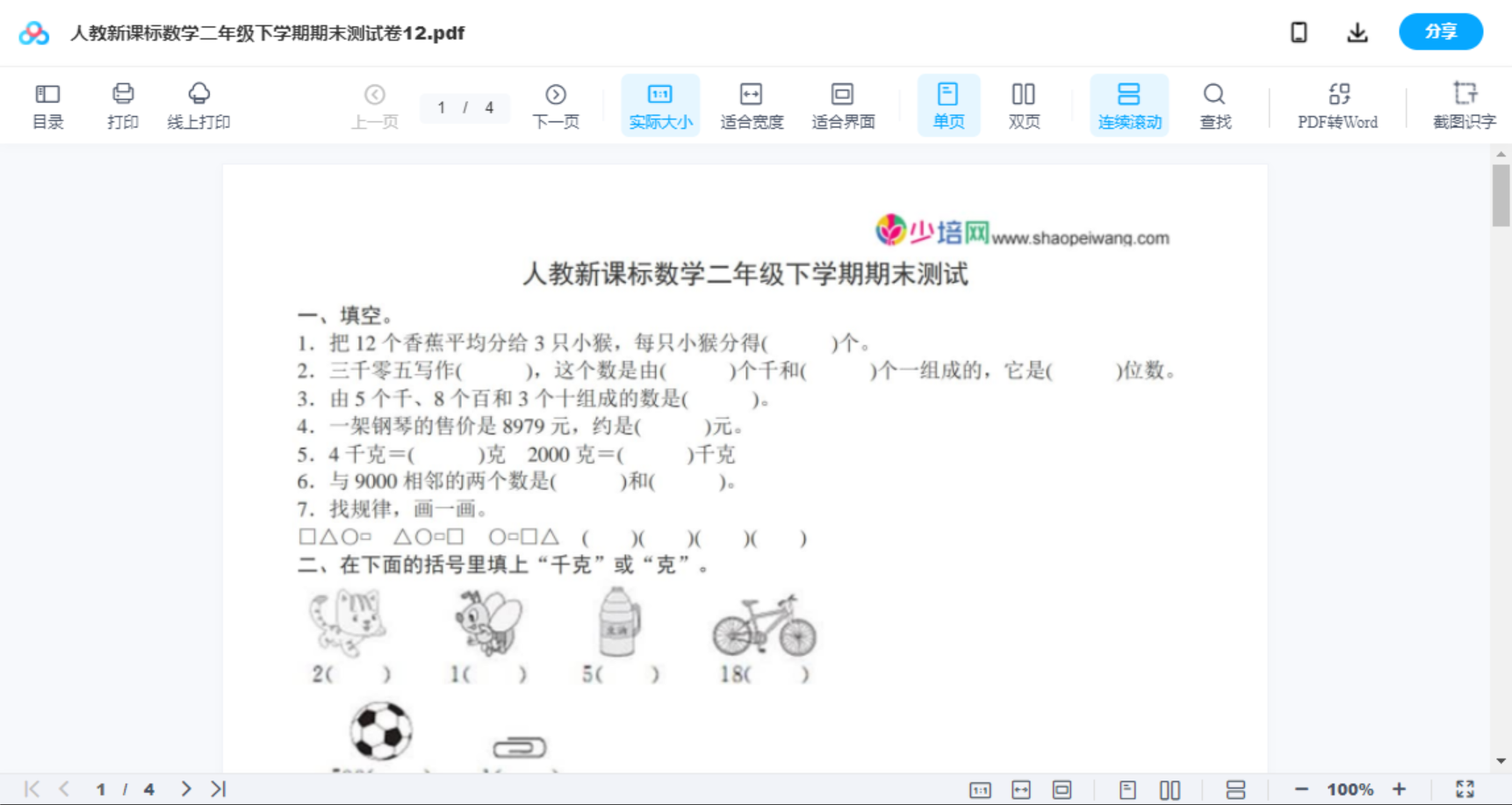This screenshot has width=1512, height=805.
Task: Open the 目录 table of contents
Action: click(x=47, y=104)
